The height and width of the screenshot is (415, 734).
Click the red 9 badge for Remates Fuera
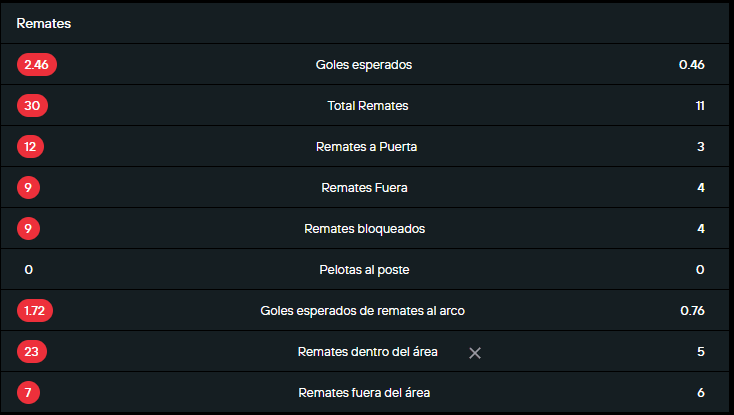[28, 188]
